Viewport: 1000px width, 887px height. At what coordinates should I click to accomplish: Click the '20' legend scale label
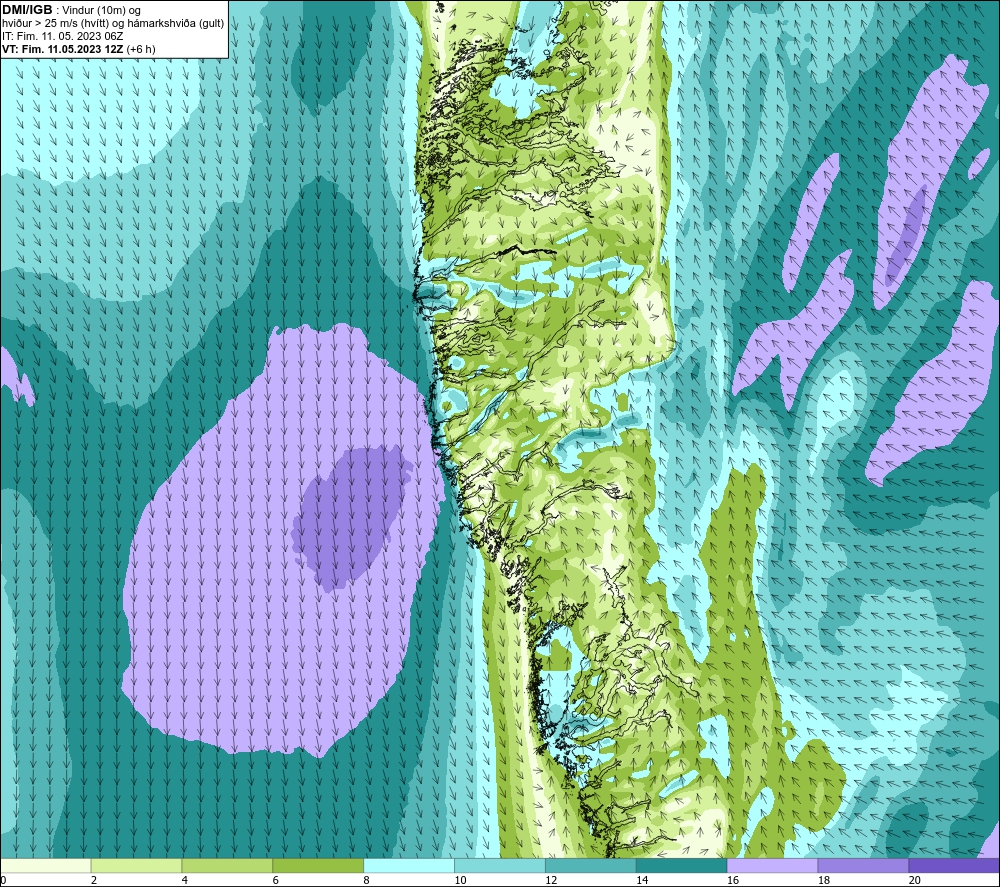pos(915,880)
